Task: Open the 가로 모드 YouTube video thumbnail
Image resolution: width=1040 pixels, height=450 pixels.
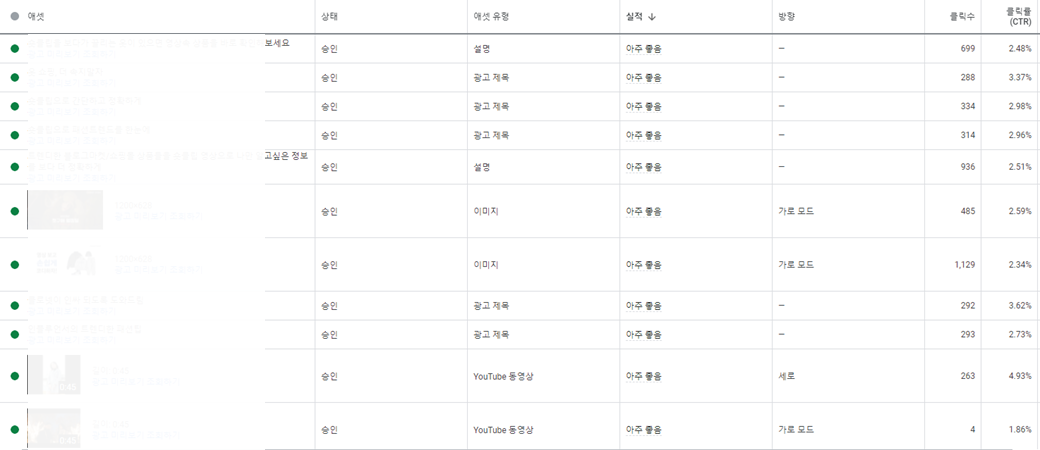Action: point(54,428)
